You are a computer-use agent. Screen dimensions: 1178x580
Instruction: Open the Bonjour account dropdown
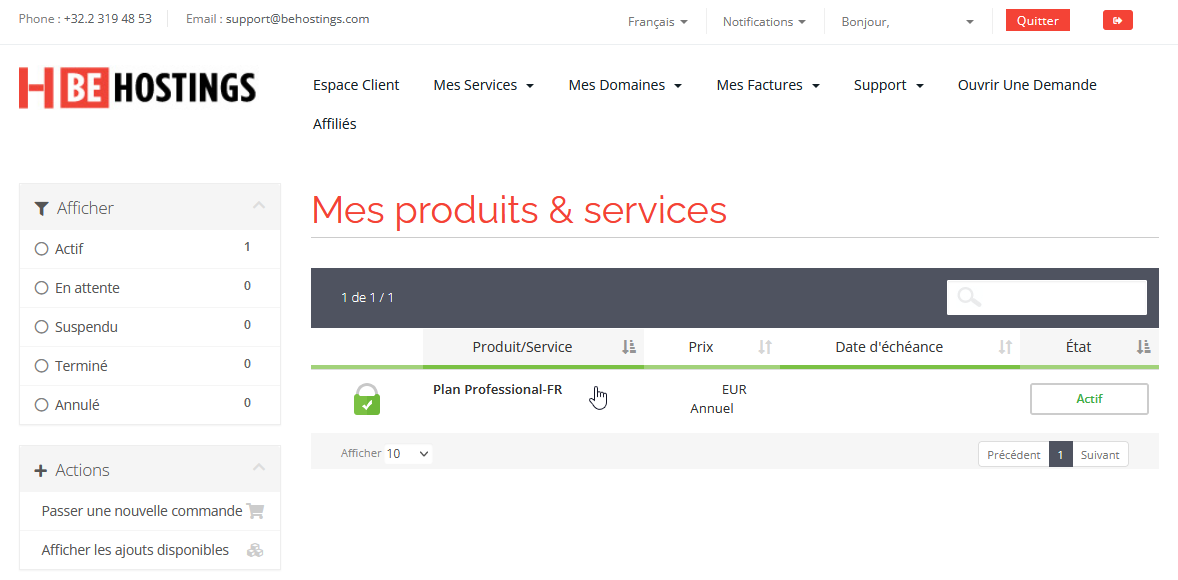908,22
